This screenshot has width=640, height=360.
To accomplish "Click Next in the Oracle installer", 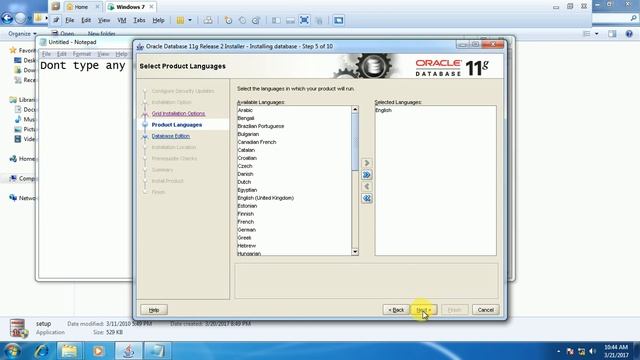I will 424,310.
